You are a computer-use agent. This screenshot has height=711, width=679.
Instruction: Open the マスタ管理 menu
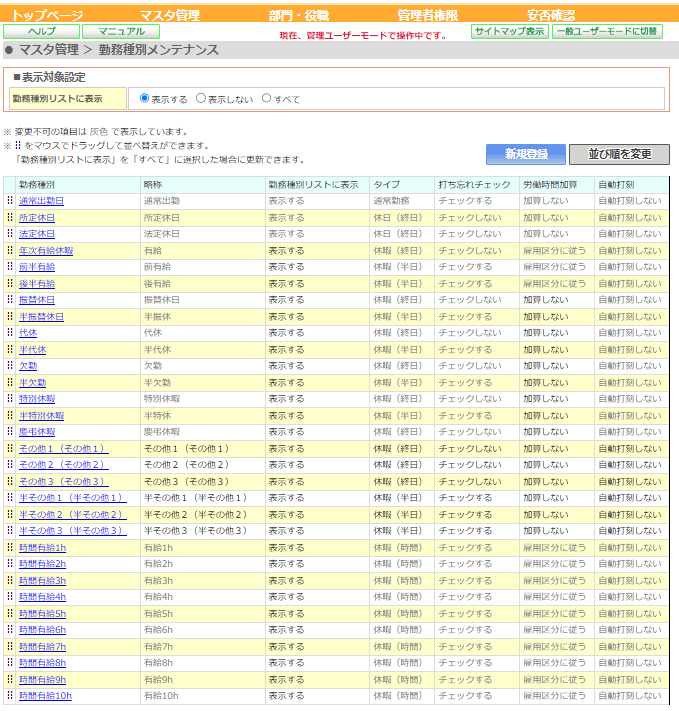pyautogui.click(x=170, y=15)
